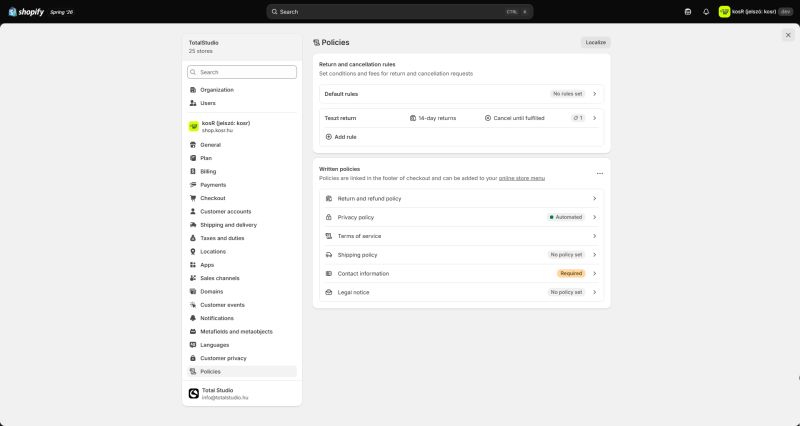Image resolution: width=800 pixels, height=426 pixels.
Task: Click the Automated badge on Privacy policy
Action: point(566,217)
